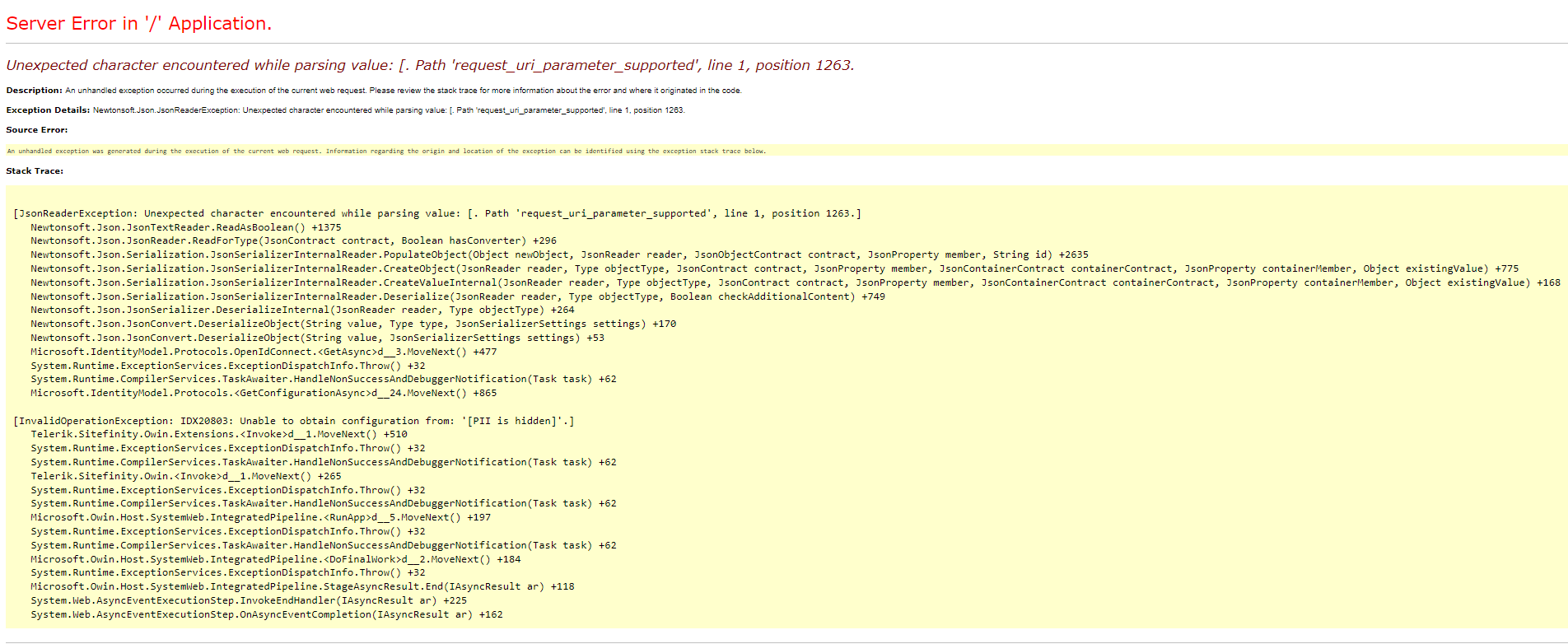
Task: Click the yellow 'An unhandled exception was generated' source box
Action: 386,152
